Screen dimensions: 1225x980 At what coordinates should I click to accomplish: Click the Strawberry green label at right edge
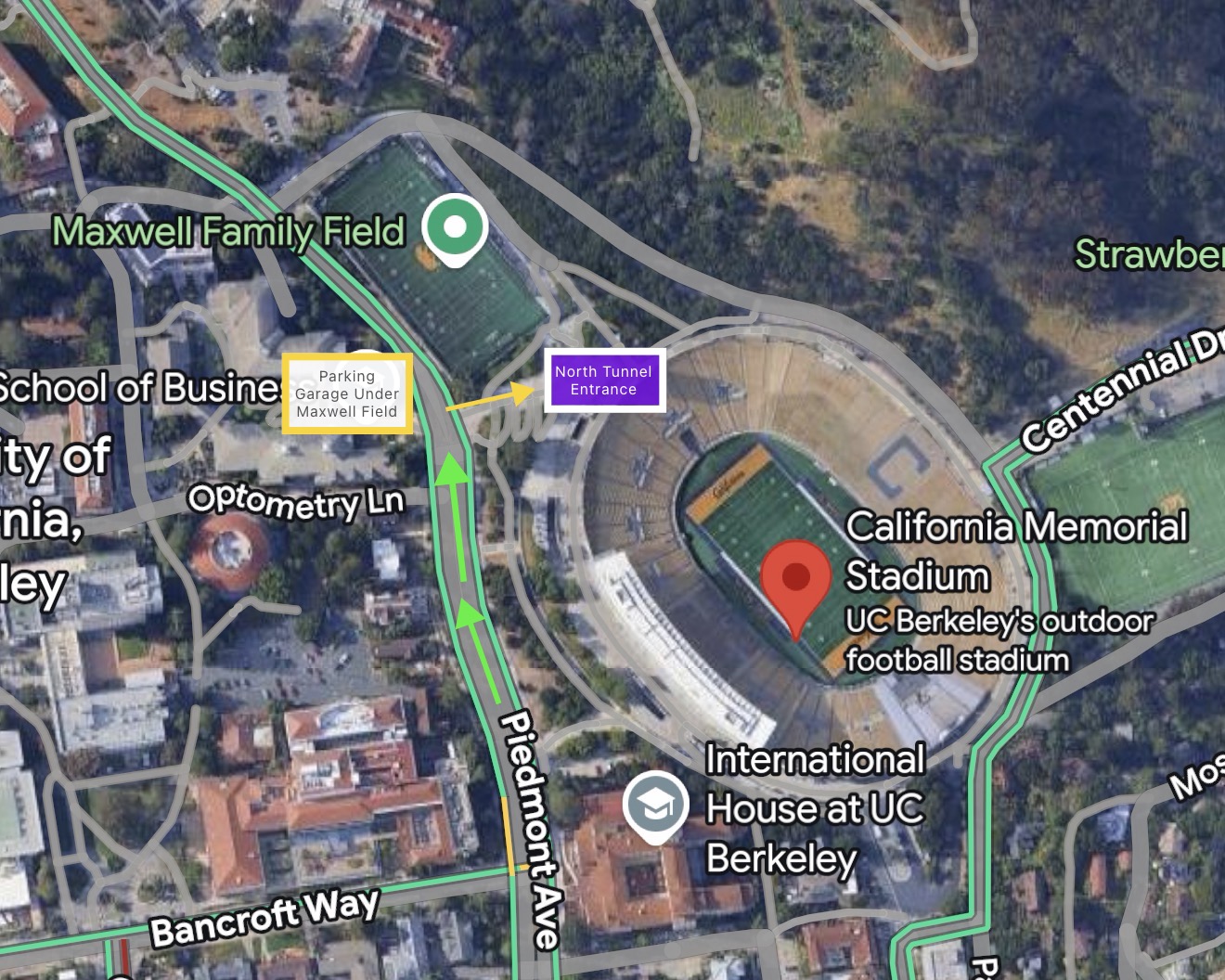tap(1149, 254)
